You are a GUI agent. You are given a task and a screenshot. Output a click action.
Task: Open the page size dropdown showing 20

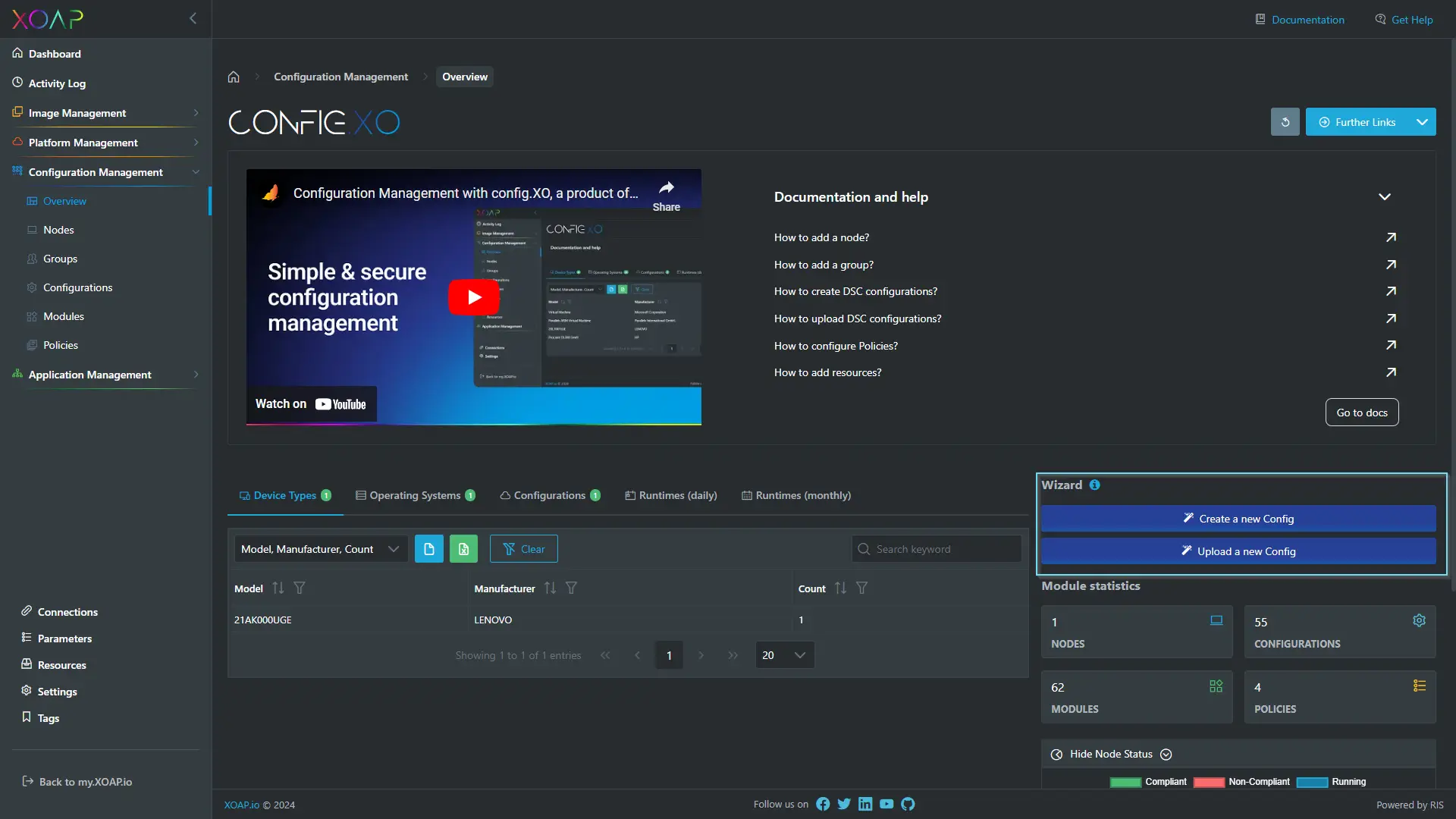(784, 654)
